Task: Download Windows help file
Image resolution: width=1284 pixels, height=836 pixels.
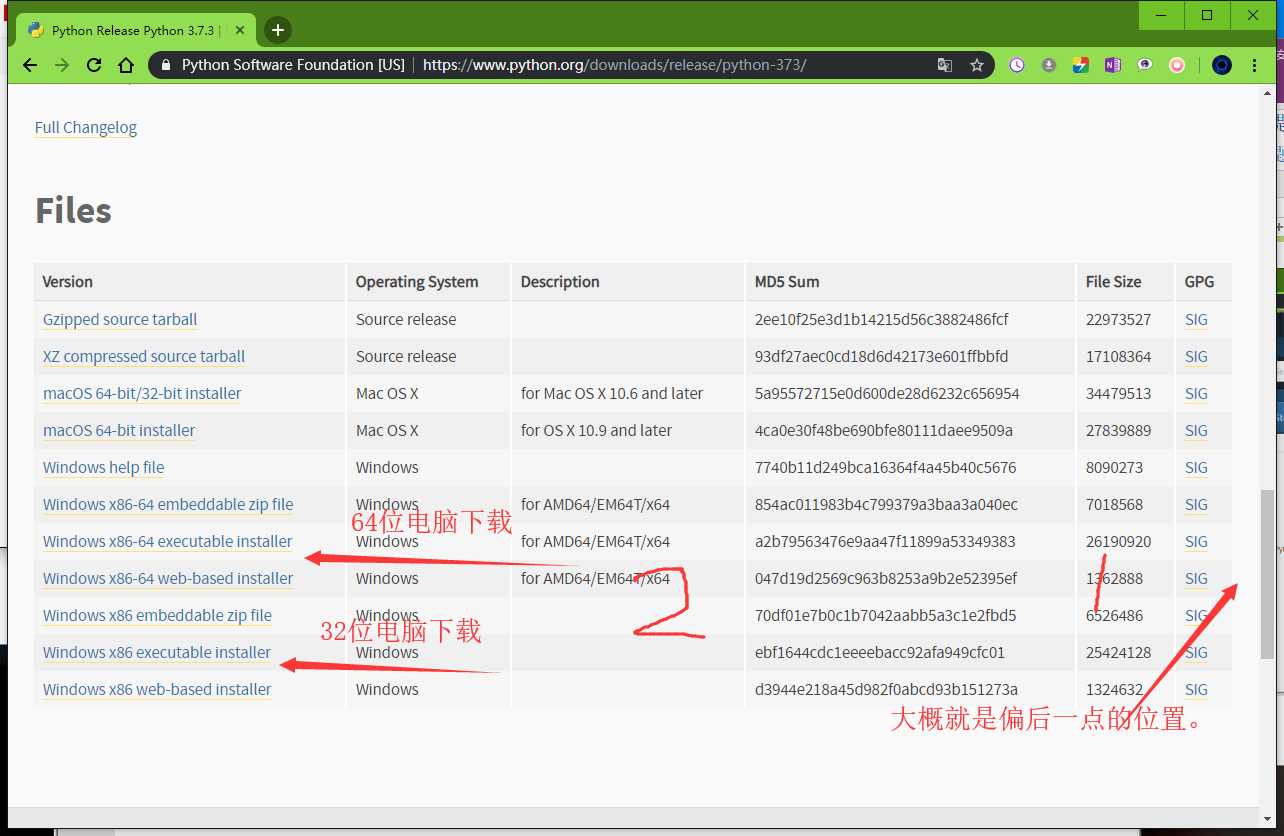Action: pyautogui.click(x=103, y=468)
